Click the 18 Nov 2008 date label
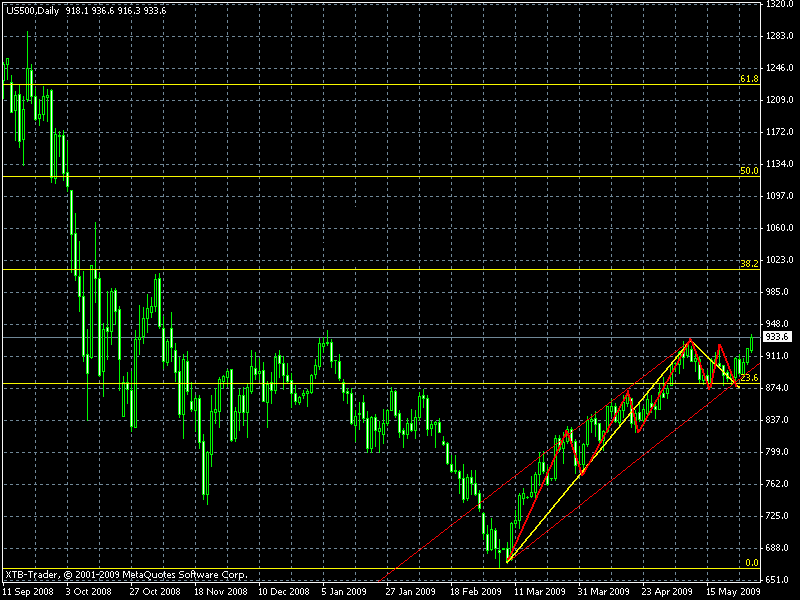 click(220, 592)
